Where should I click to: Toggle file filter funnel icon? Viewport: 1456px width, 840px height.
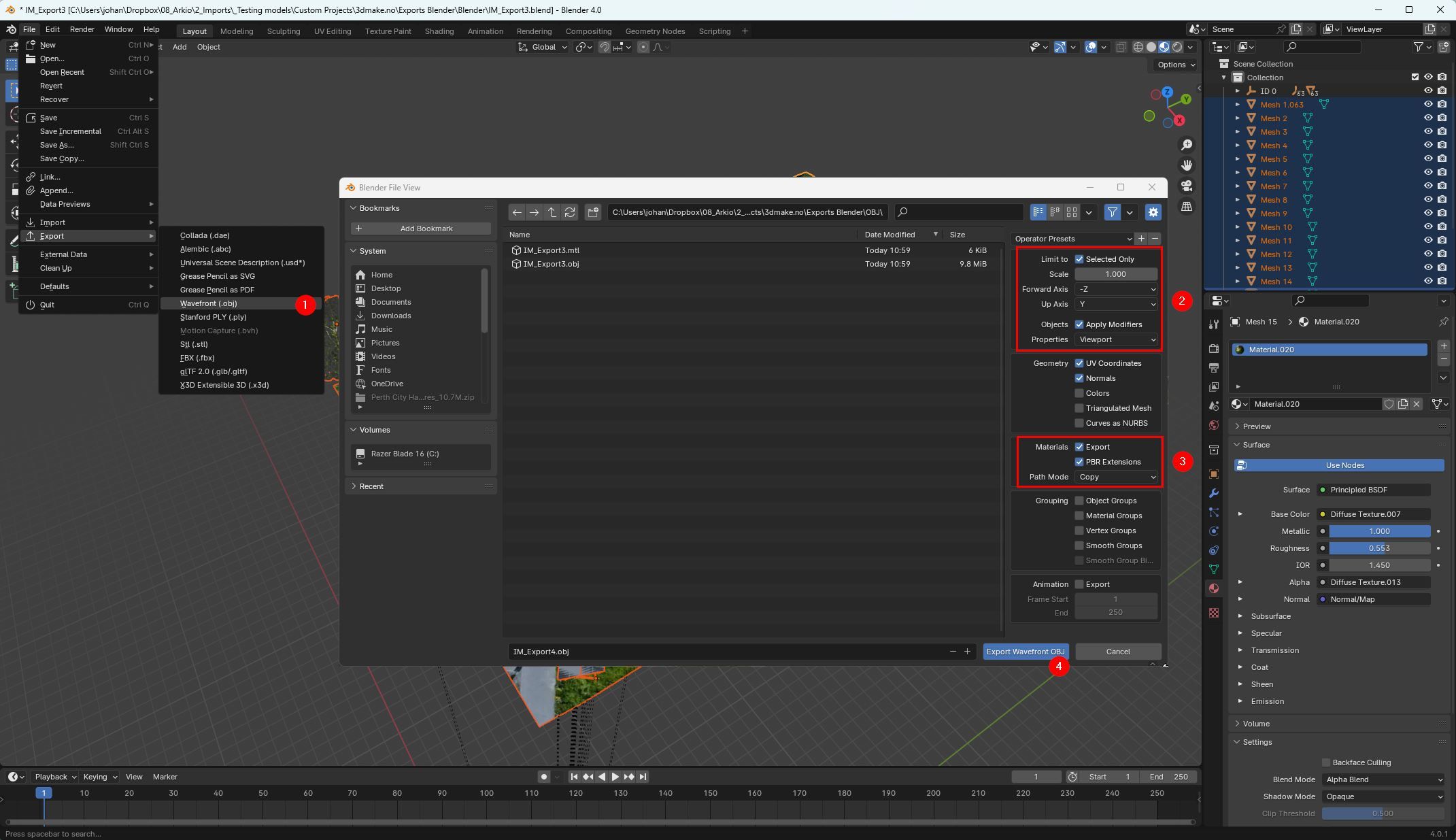pyautogui.click(x=1112, y=212)
